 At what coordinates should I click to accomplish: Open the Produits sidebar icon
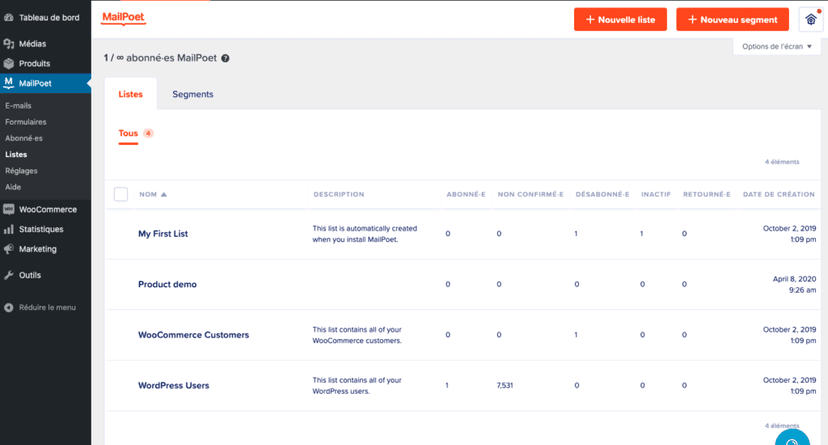[x=9, y=63]
